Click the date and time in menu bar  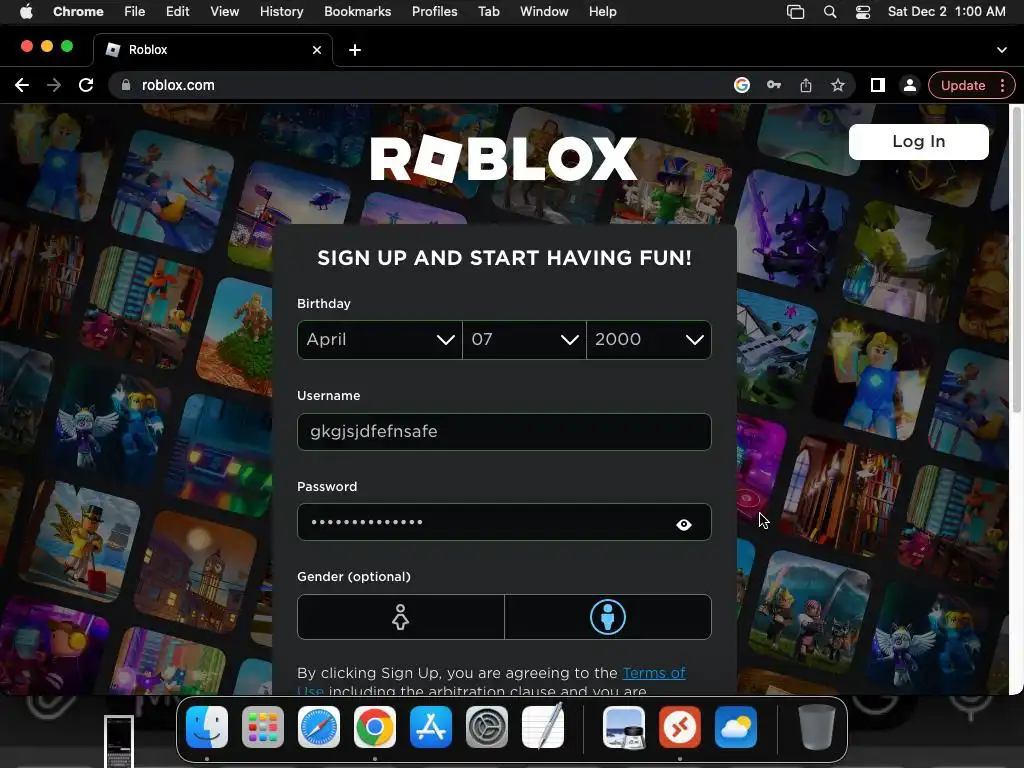click(x=946, y=12)
